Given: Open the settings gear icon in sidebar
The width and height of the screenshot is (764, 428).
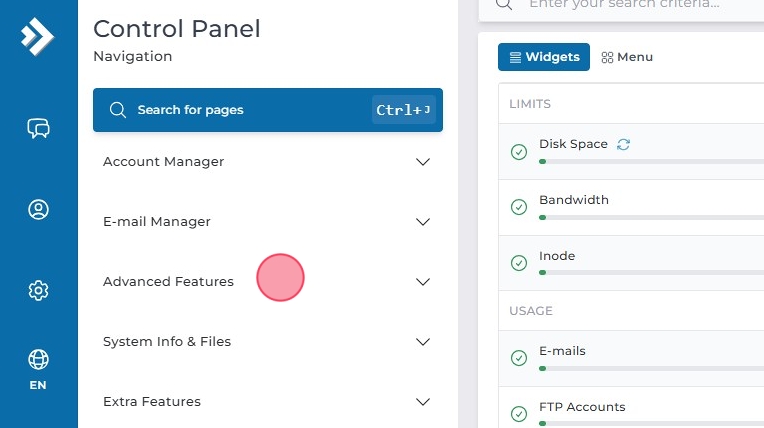Looking at the screenshot, I should (x=38, y=290).
